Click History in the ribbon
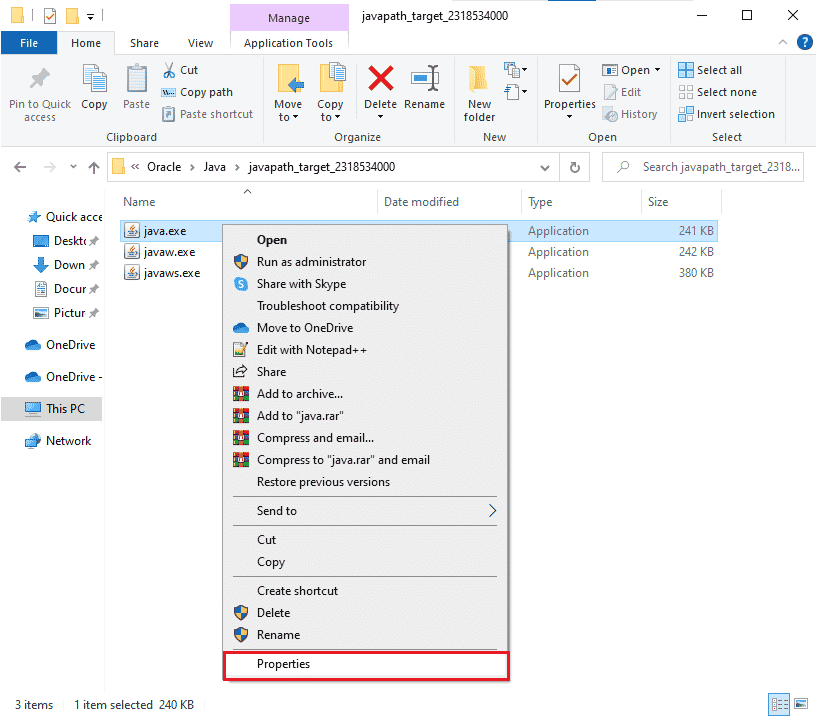Viewport: 817px width, 717px height. point(630,114)
